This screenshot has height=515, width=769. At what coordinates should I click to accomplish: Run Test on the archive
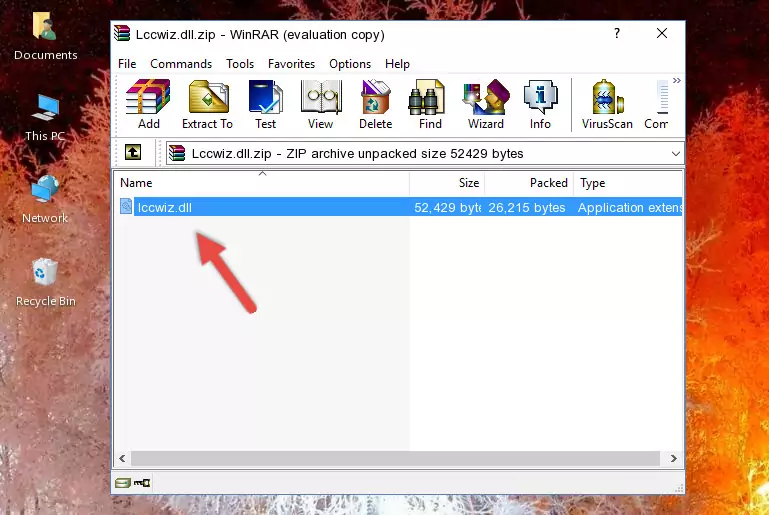pos(265,104)
